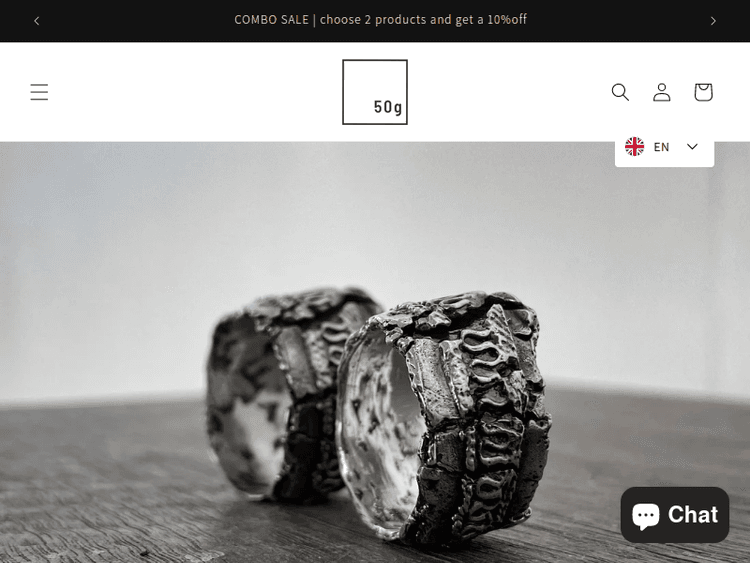Screen dimensions: 750x563
Task: Click the UK flag icon
Action: pos(634,146)
